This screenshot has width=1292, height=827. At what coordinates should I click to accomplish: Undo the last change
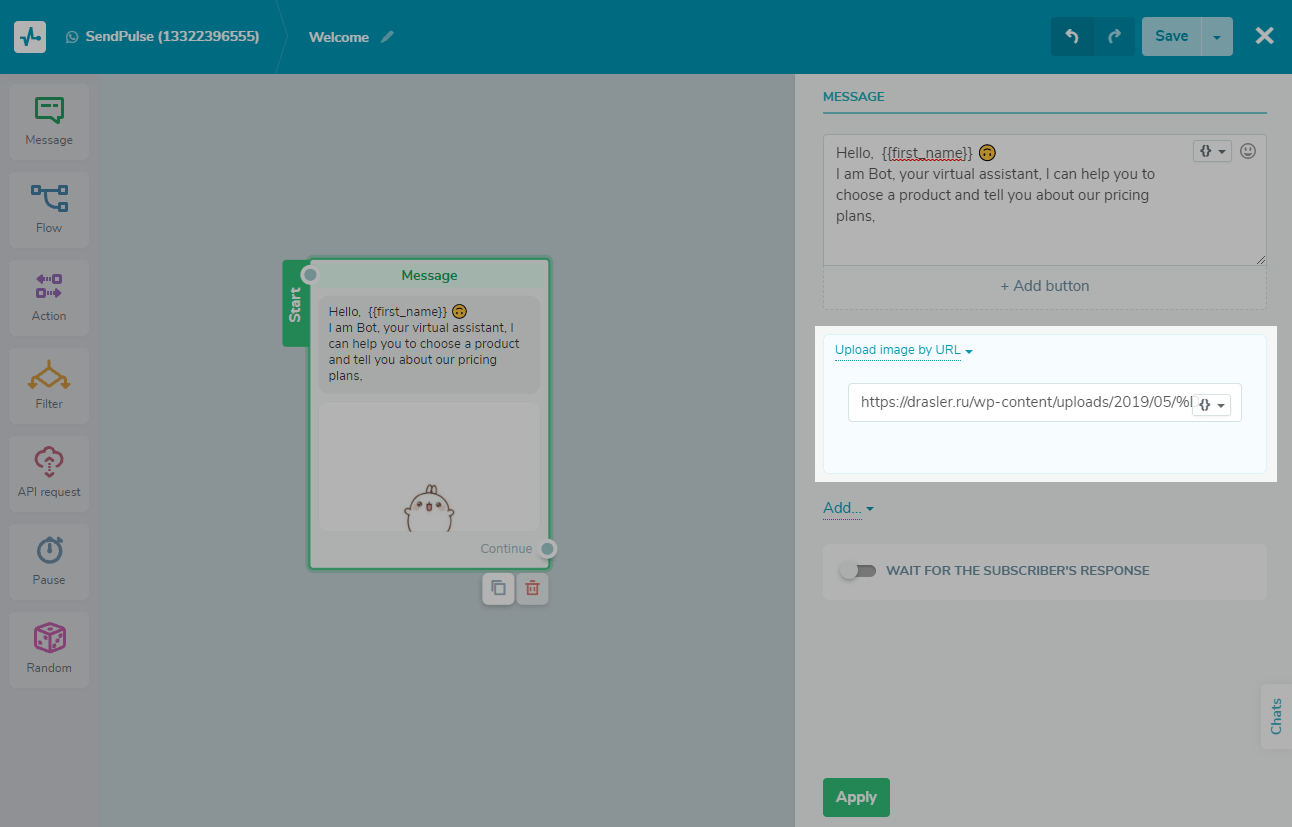(1072, 36)
